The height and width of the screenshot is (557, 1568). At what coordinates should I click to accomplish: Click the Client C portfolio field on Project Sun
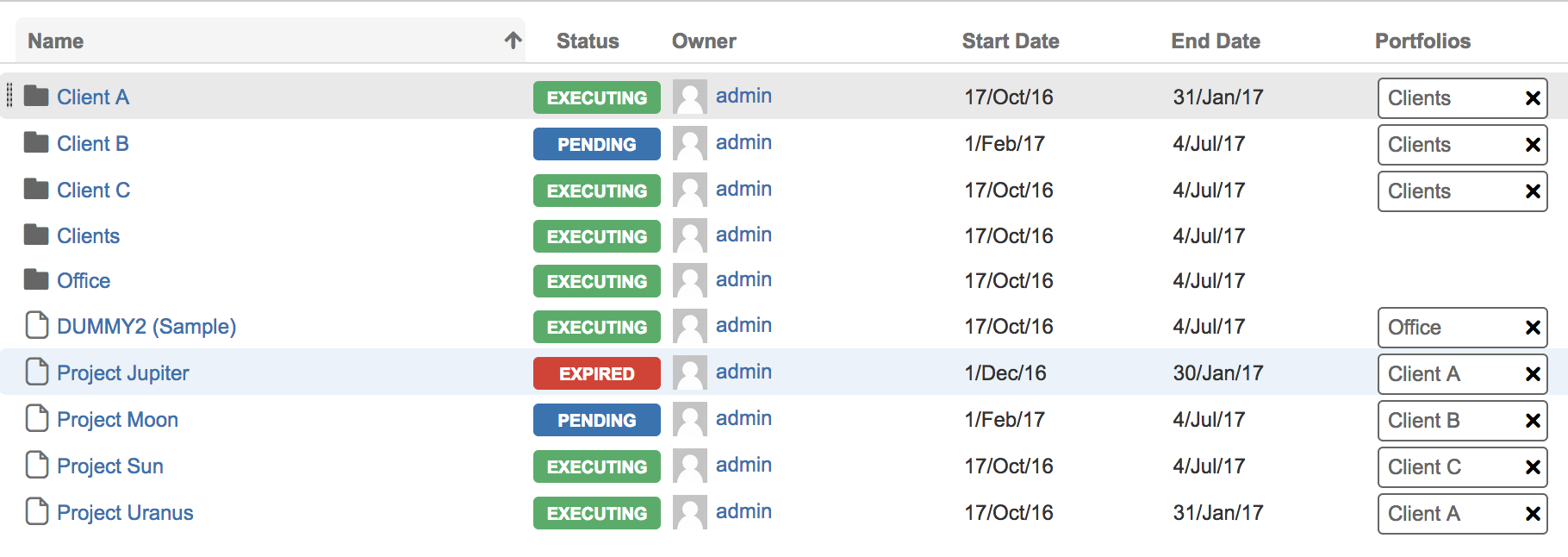1447,467
